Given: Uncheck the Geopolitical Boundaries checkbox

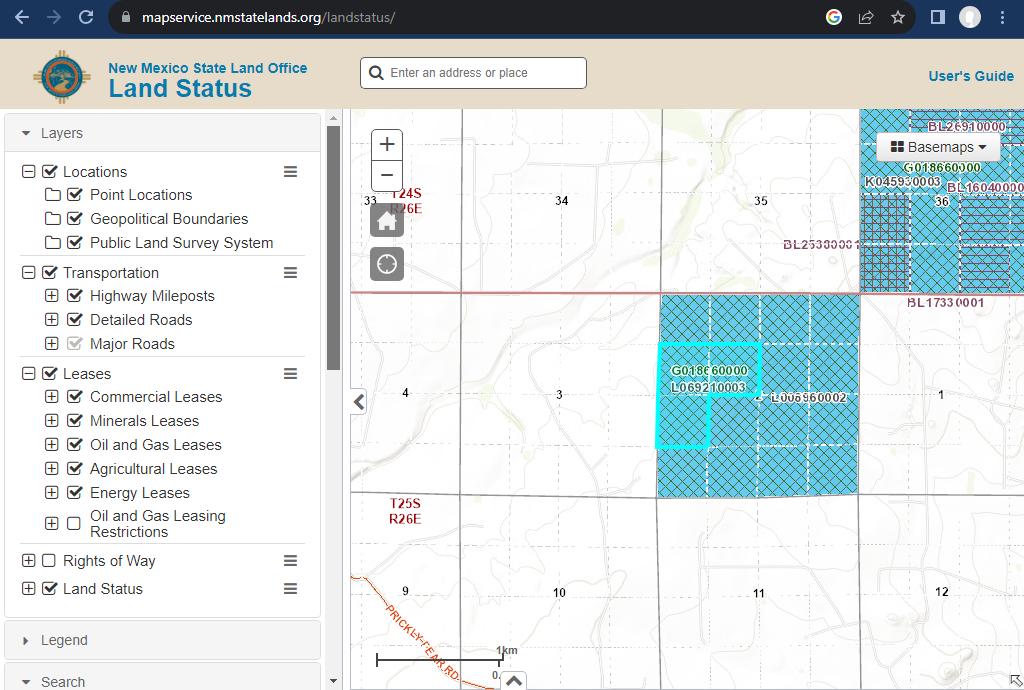Looking at the screenshot, I should (x=74, y=219).
